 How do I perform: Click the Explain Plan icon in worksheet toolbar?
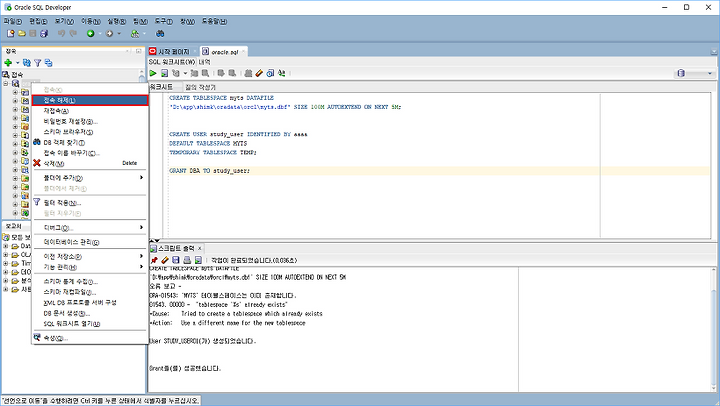point(176,73)
